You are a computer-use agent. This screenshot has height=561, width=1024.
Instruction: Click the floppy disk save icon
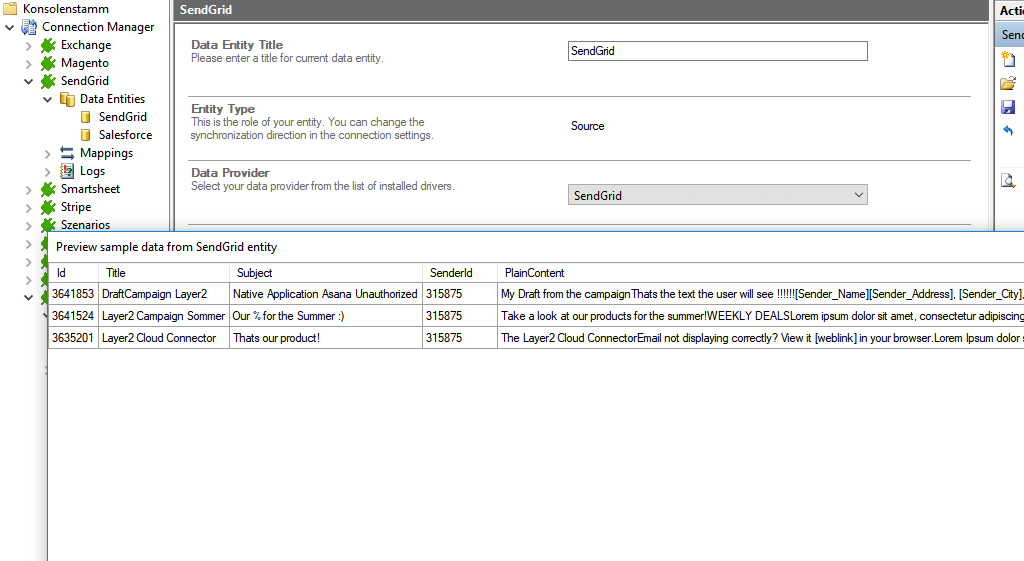point(1008,108)
